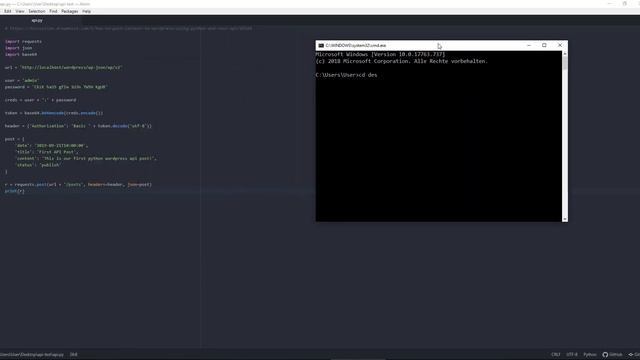
Task: Click the token b64encode code line
Action: (x=54, y=113)
